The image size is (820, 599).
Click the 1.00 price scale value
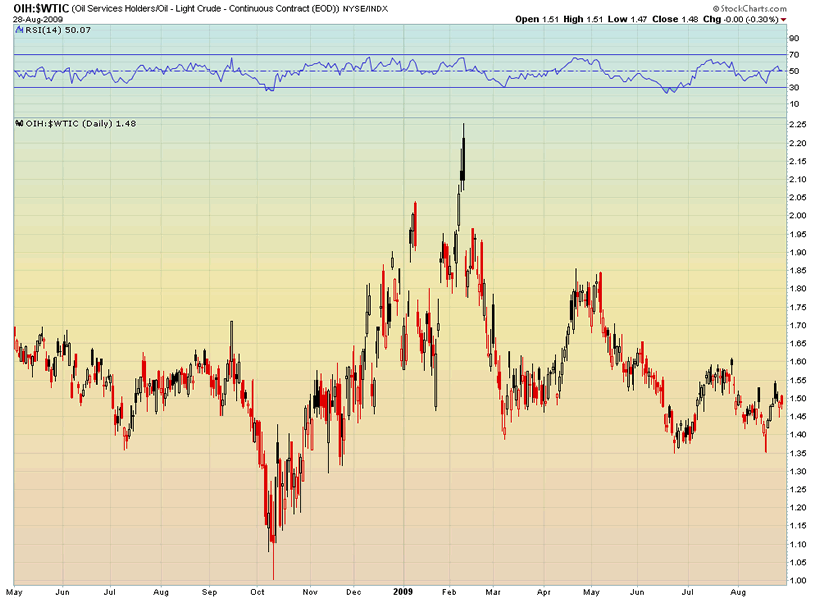(x=798, y=580)
